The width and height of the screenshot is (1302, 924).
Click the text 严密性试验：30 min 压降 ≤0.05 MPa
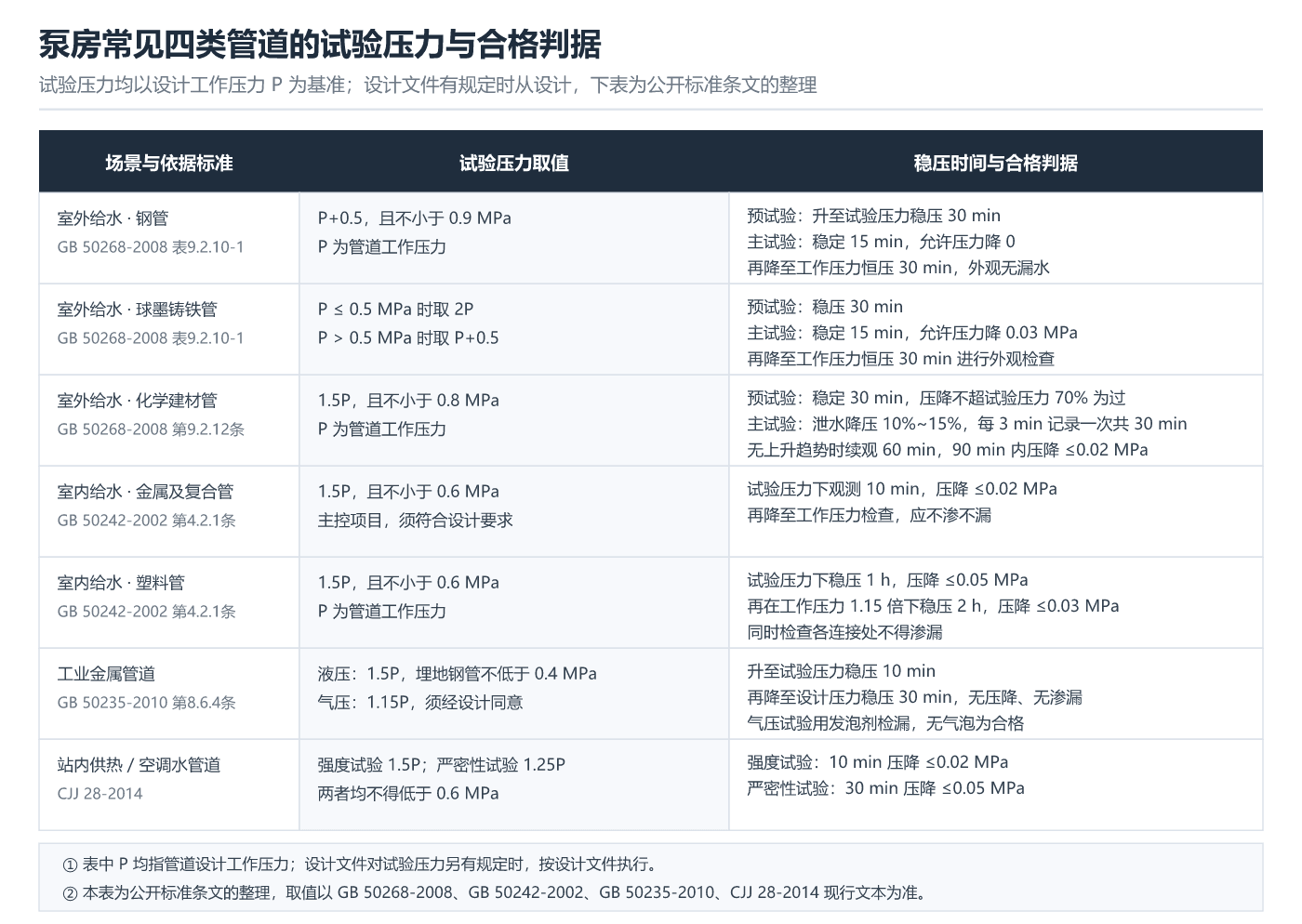(x=886, y=788)
